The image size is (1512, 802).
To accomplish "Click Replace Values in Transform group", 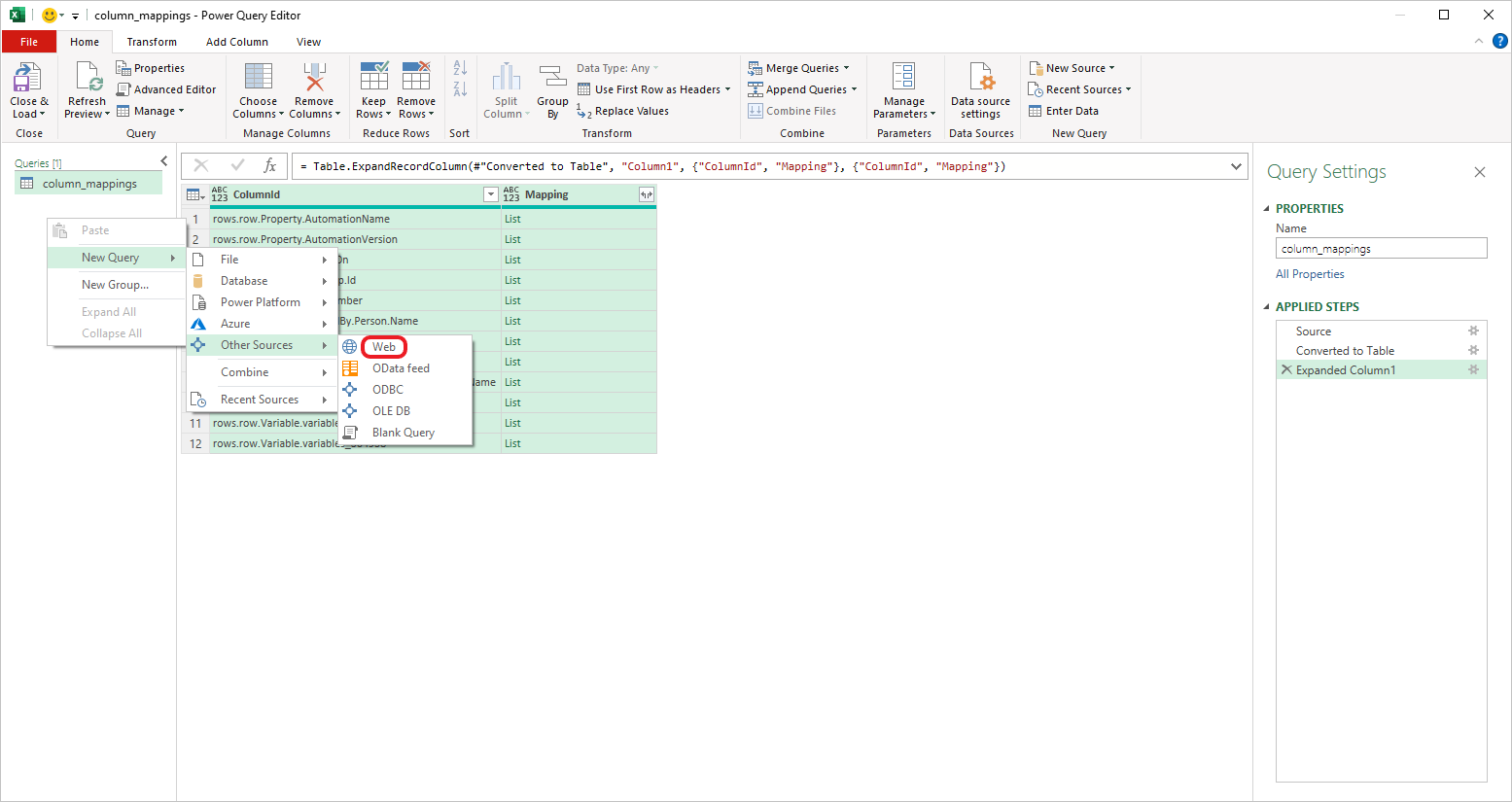I will 623,111.
